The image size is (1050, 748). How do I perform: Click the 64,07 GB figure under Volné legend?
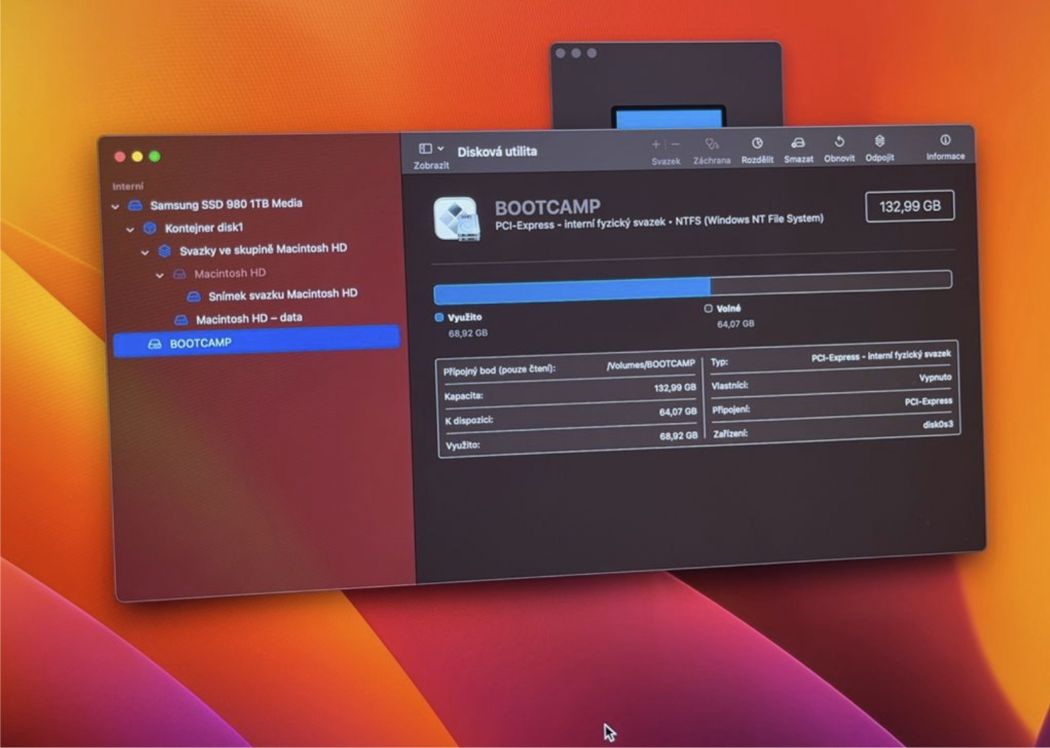[x=735, y=323]
